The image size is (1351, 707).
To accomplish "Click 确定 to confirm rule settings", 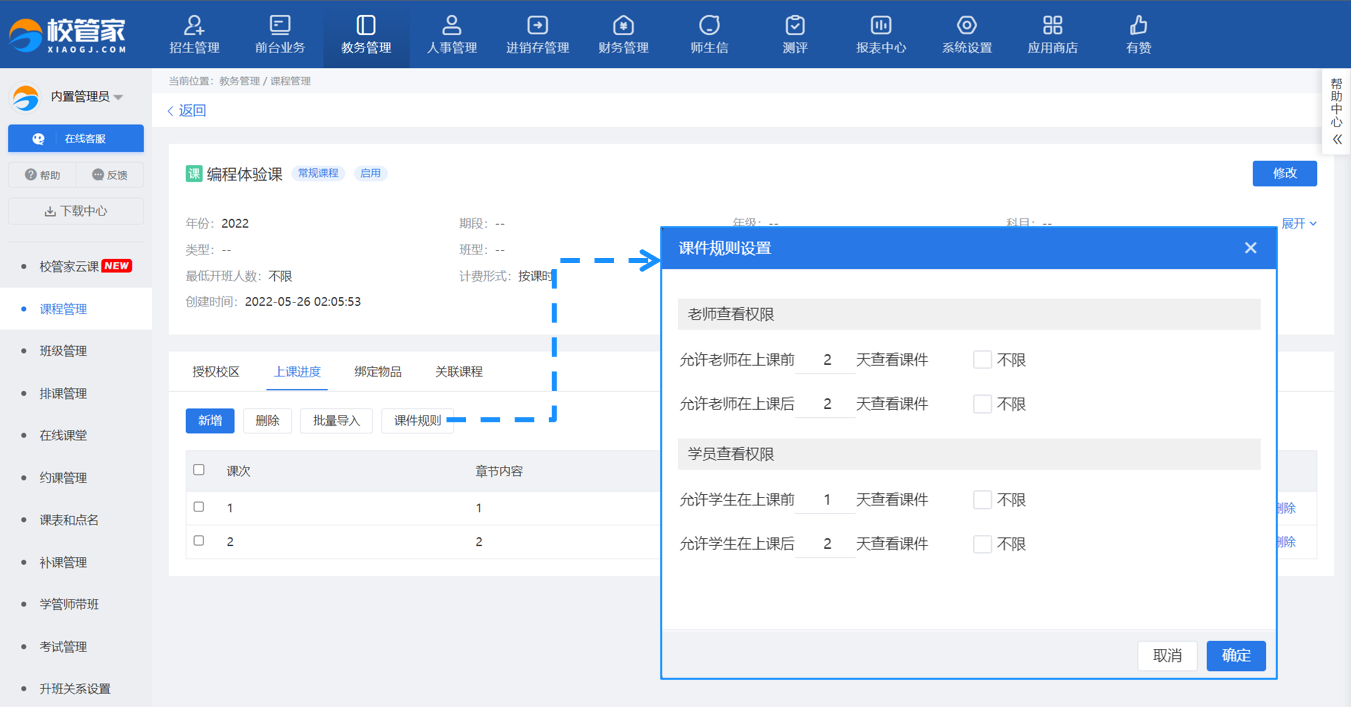I will (1236, 656).
